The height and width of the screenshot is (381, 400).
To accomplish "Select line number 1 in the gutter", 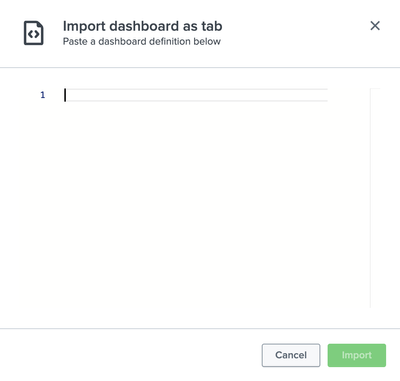I will point(43,95).
